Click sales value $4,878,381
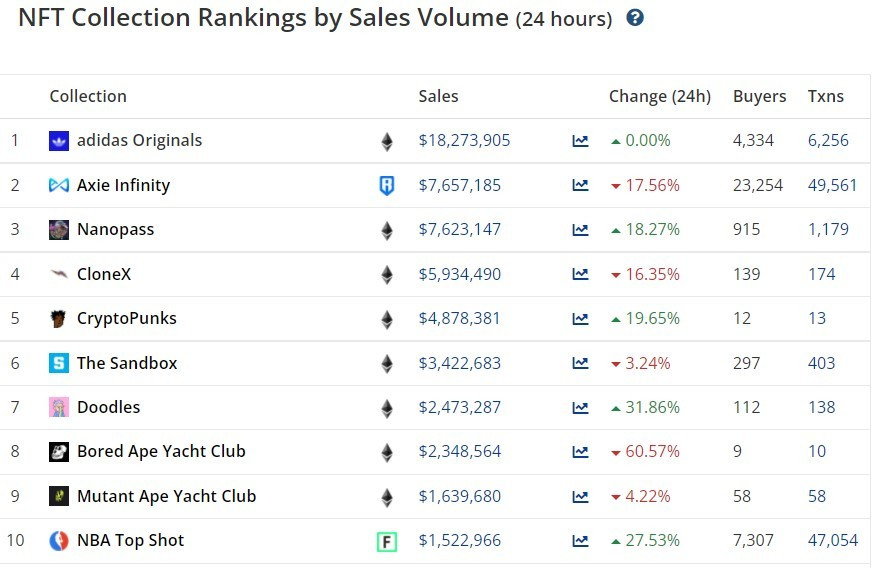 click(459, 319)
